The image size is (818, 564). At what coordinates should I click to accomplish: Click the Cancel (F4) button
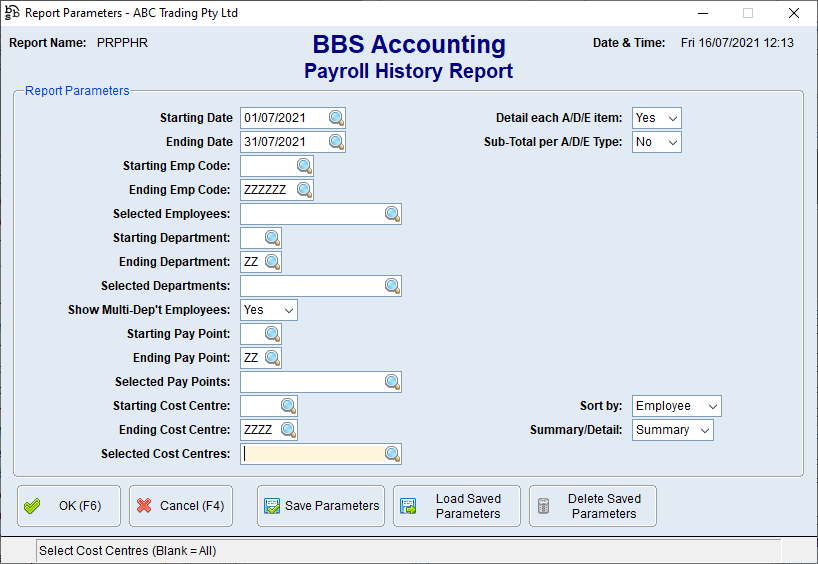(x=181, y=506)
